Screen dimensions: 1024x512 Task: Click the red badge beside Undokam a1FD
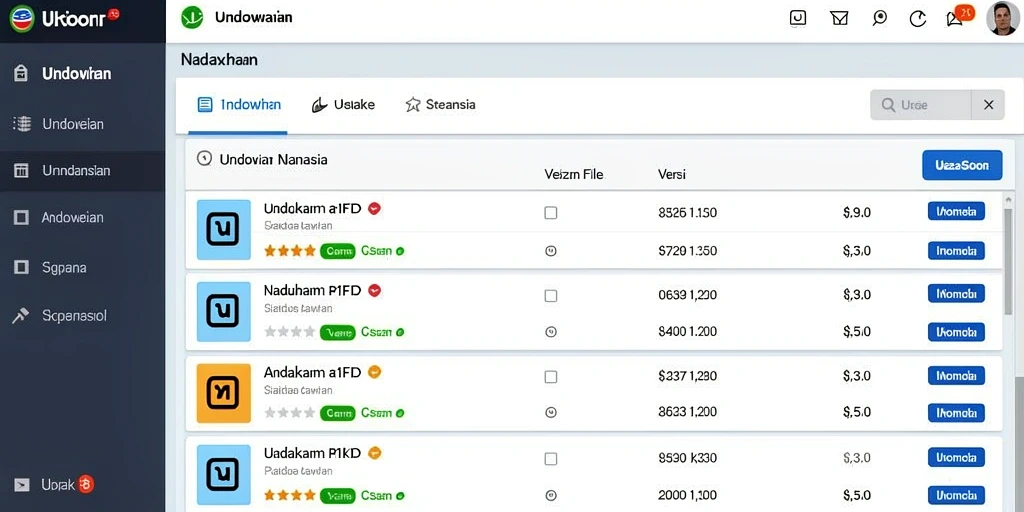pos(374,208)
